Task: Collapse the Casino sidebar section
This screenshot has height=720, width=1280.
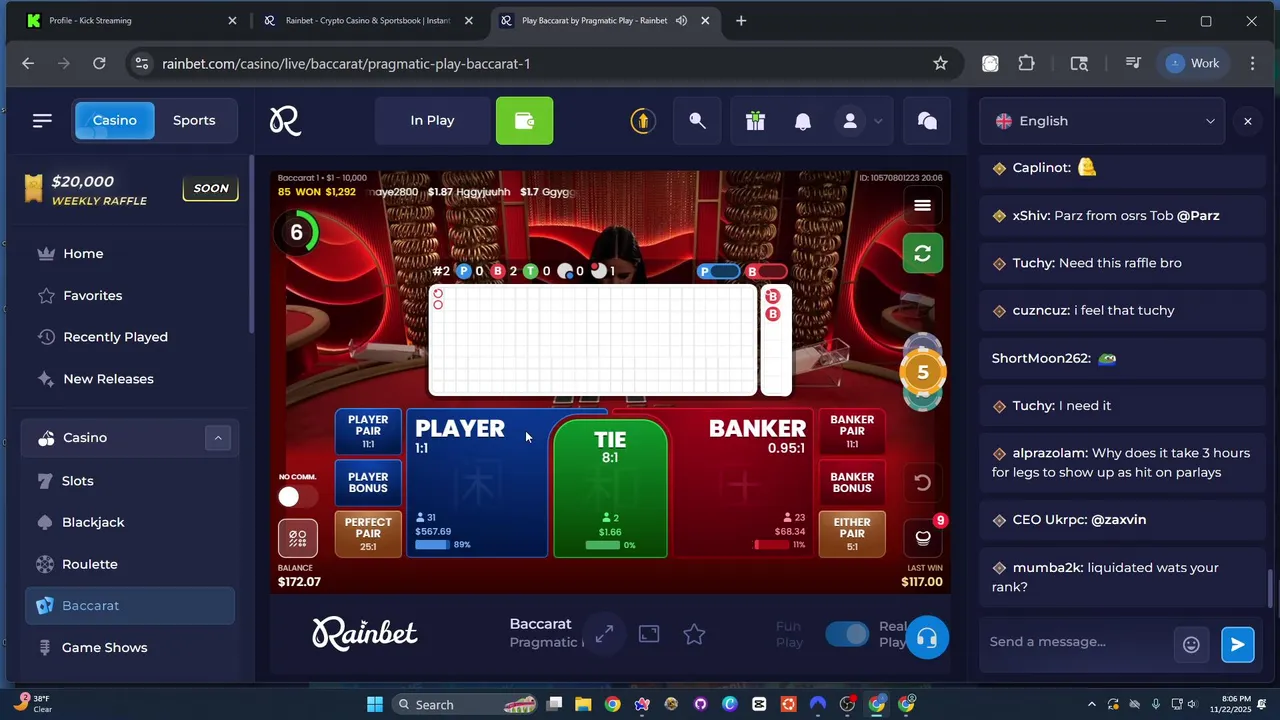Action: (218, 438)
